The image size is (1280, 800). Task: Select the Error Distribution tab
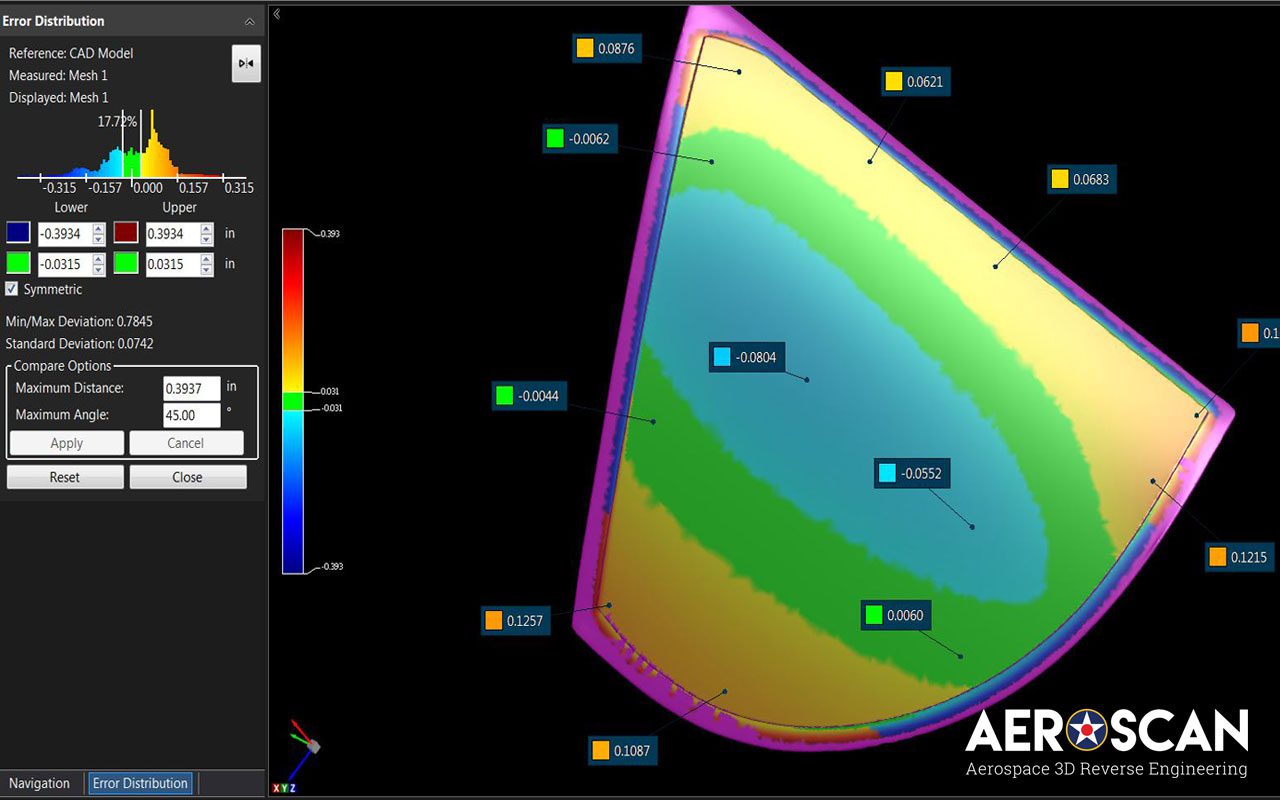[x=140, y=783]
